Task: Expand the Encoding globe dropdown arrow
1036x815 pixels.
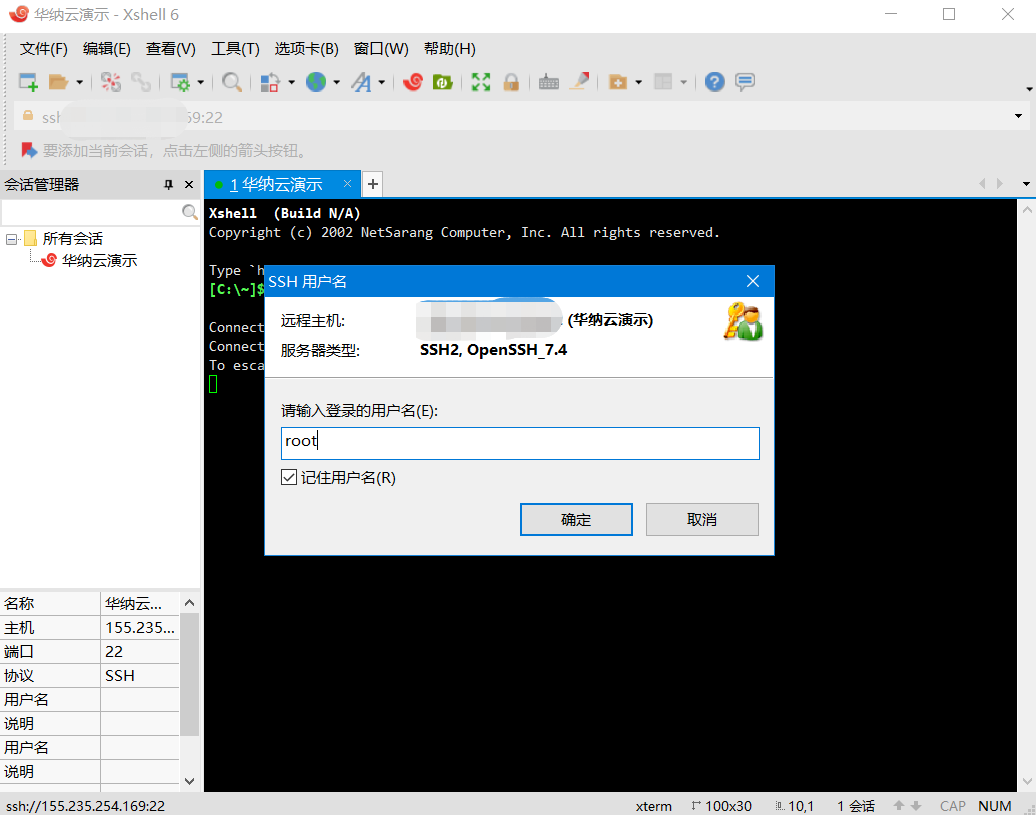Action: click(x=336, y=83)
